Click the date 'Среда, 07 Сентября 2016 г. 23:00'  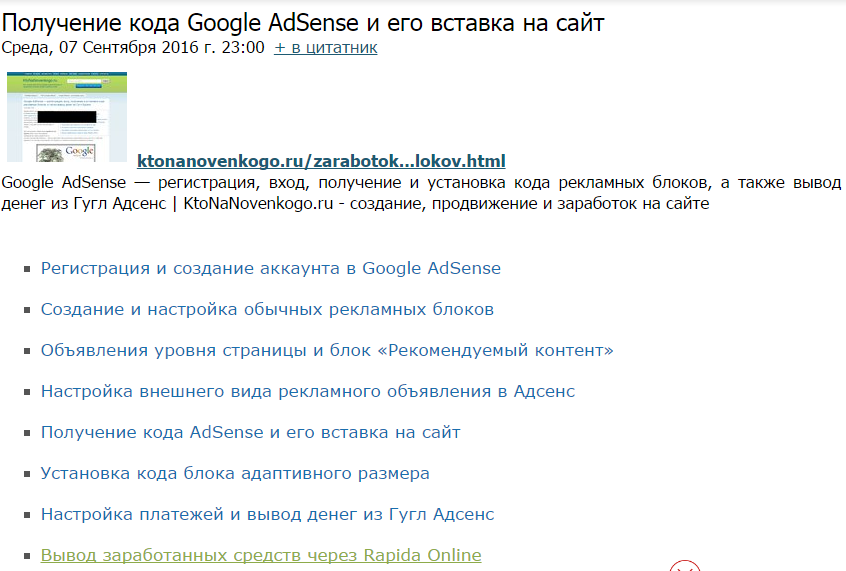(133, 47)
